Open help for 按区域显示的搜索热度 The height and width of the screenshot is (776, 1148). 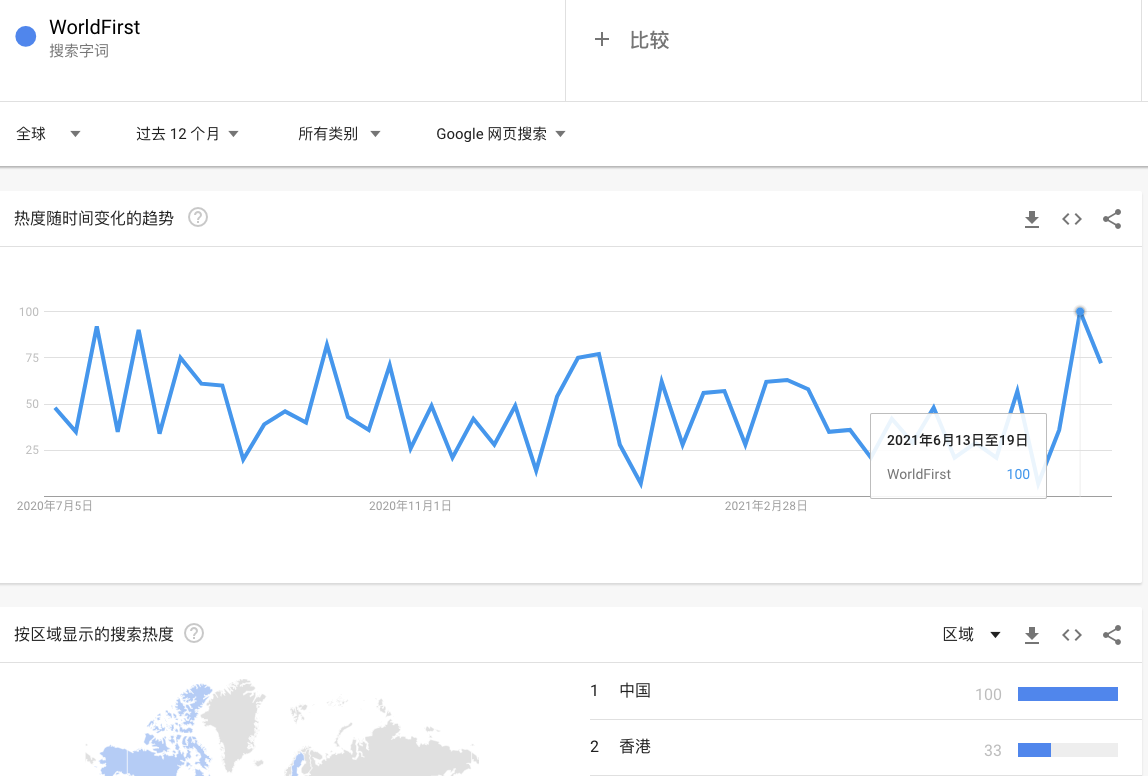click(194, 633)
